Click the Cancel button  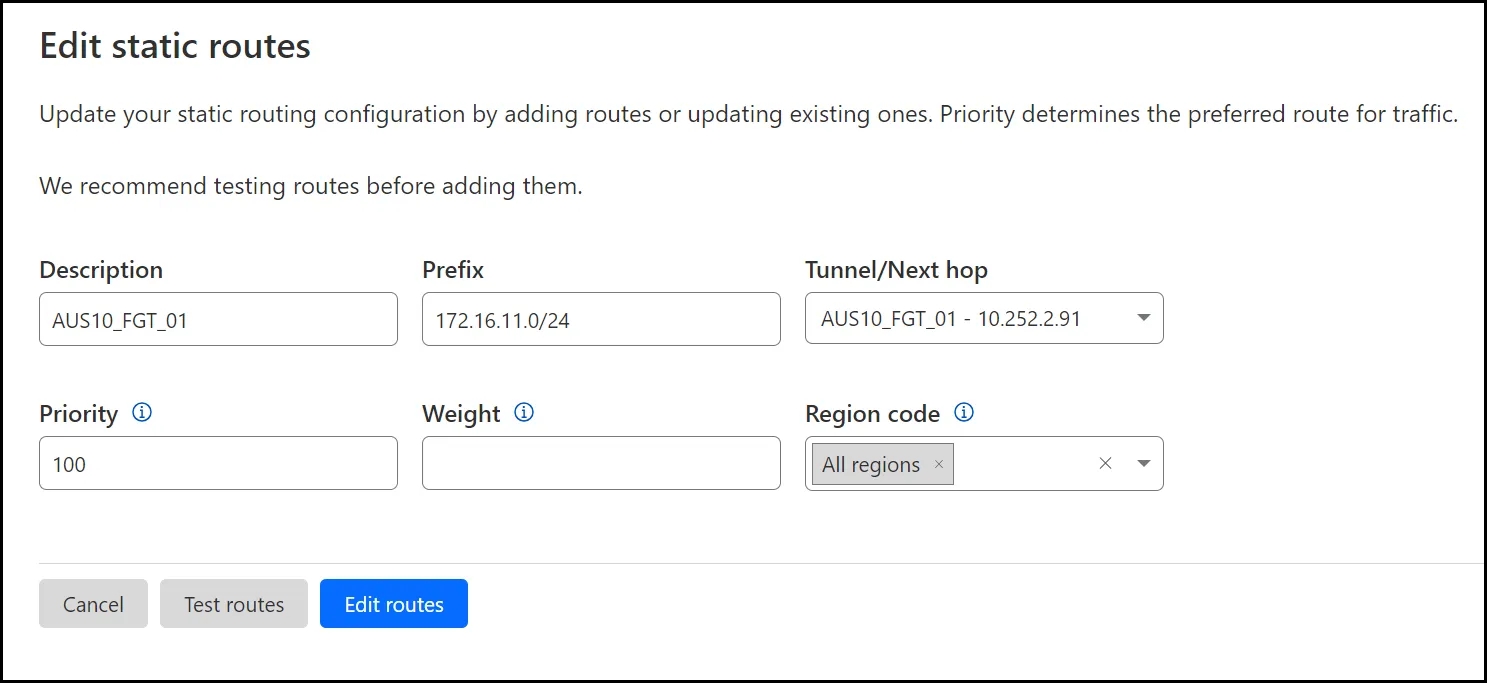93,603
